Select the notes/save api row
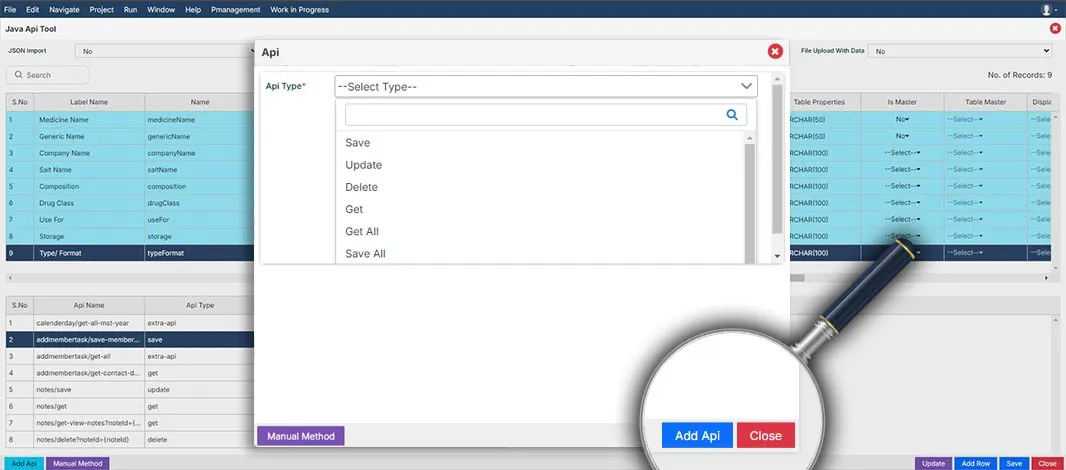Viewport: 1066px width, 470px height. click(130, 389)
